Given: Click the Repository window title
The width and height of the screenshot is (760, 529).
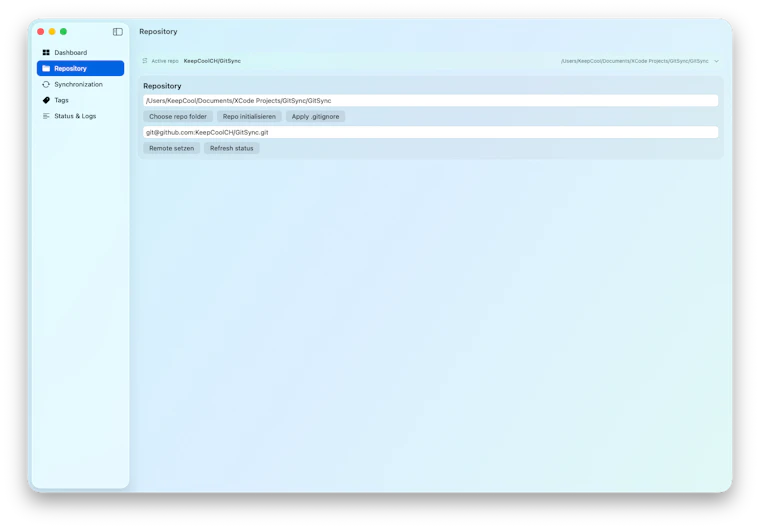Looking at the screenshot, I should tap(158, 32).
